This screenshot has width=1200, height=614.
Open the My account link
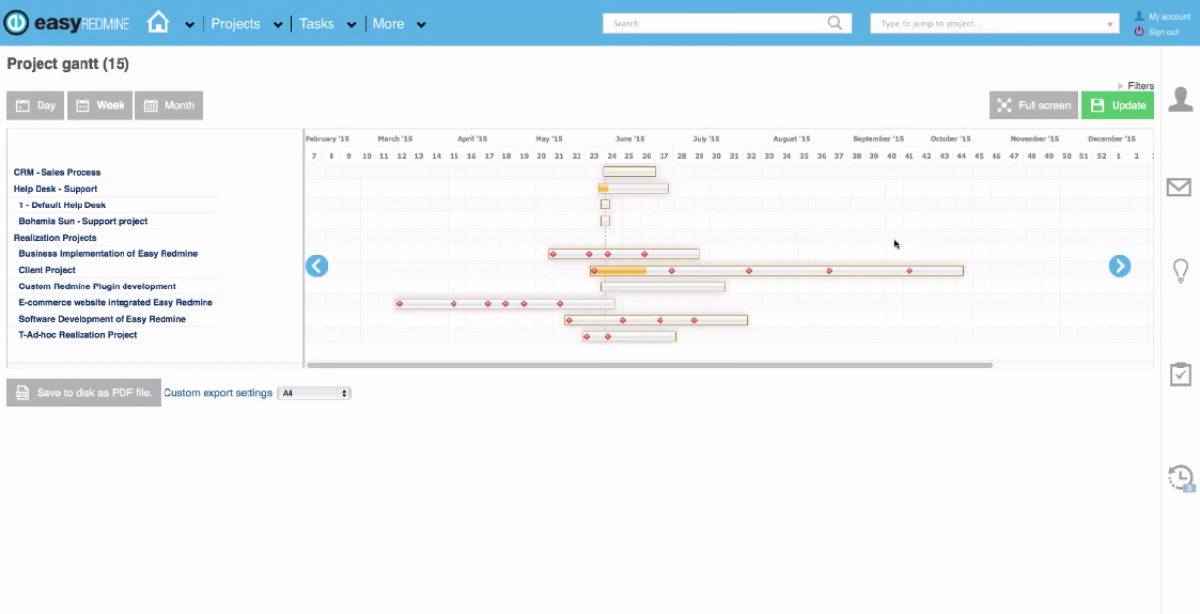(x=1169, y=16)
